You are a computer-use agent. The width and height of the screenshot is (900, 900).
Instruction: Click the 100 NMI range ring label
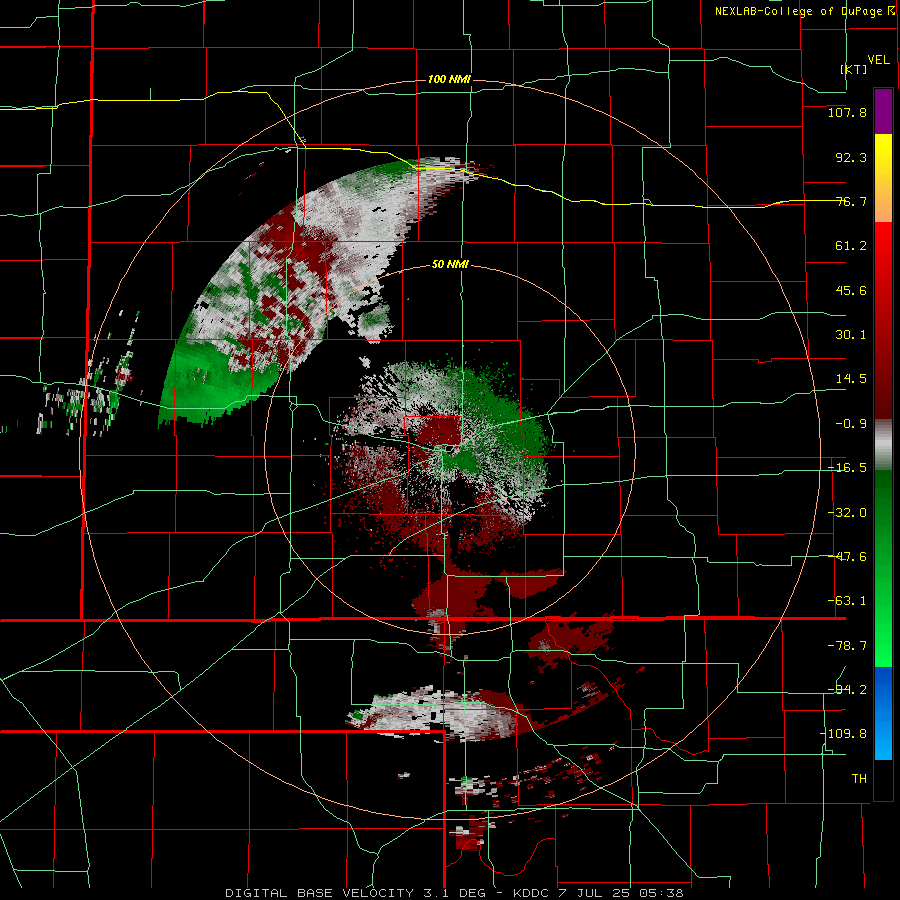(x=449, y=79)
